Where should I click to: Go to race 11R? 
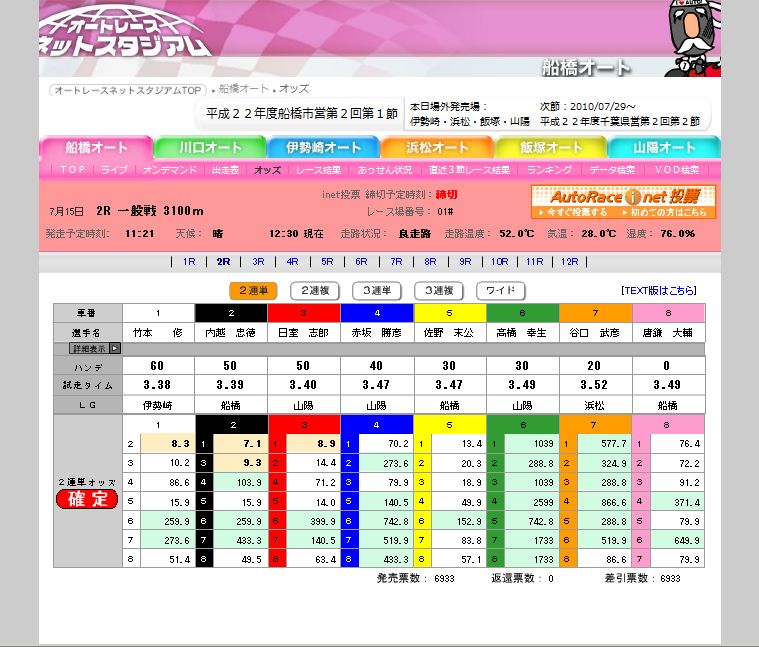(x=534, y=262)
